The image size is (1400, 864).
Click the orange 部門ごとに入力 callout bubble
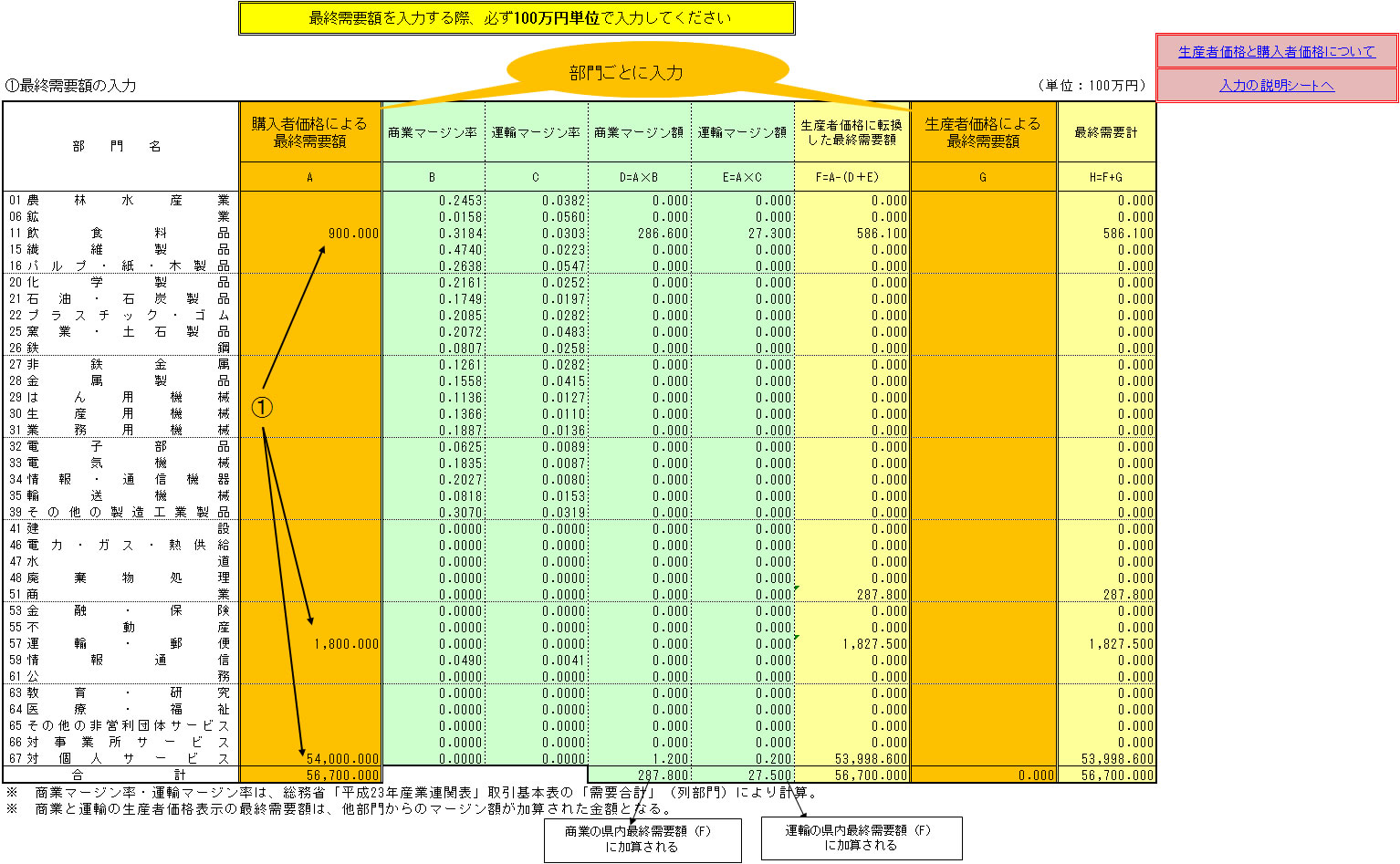pos(626,73)
